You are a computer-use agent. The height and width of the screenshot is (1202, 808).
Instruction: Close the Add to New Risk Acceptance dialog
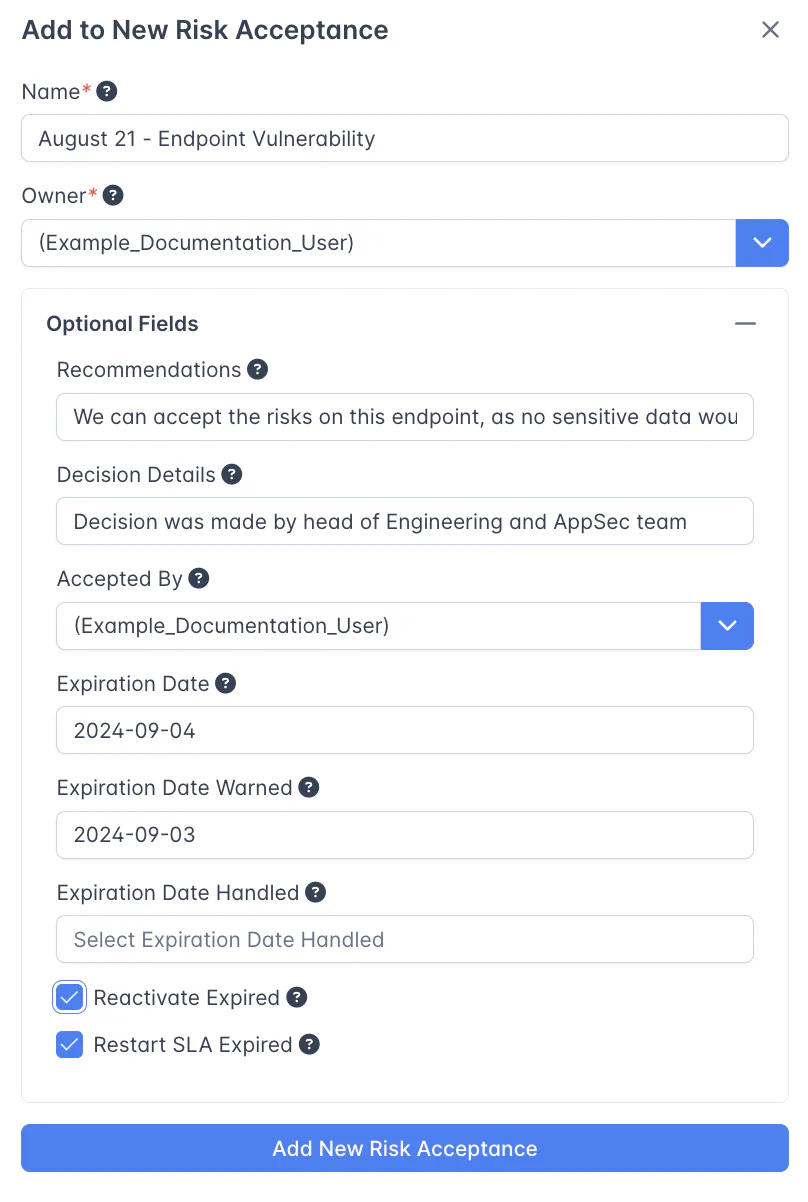pos(770,30)
